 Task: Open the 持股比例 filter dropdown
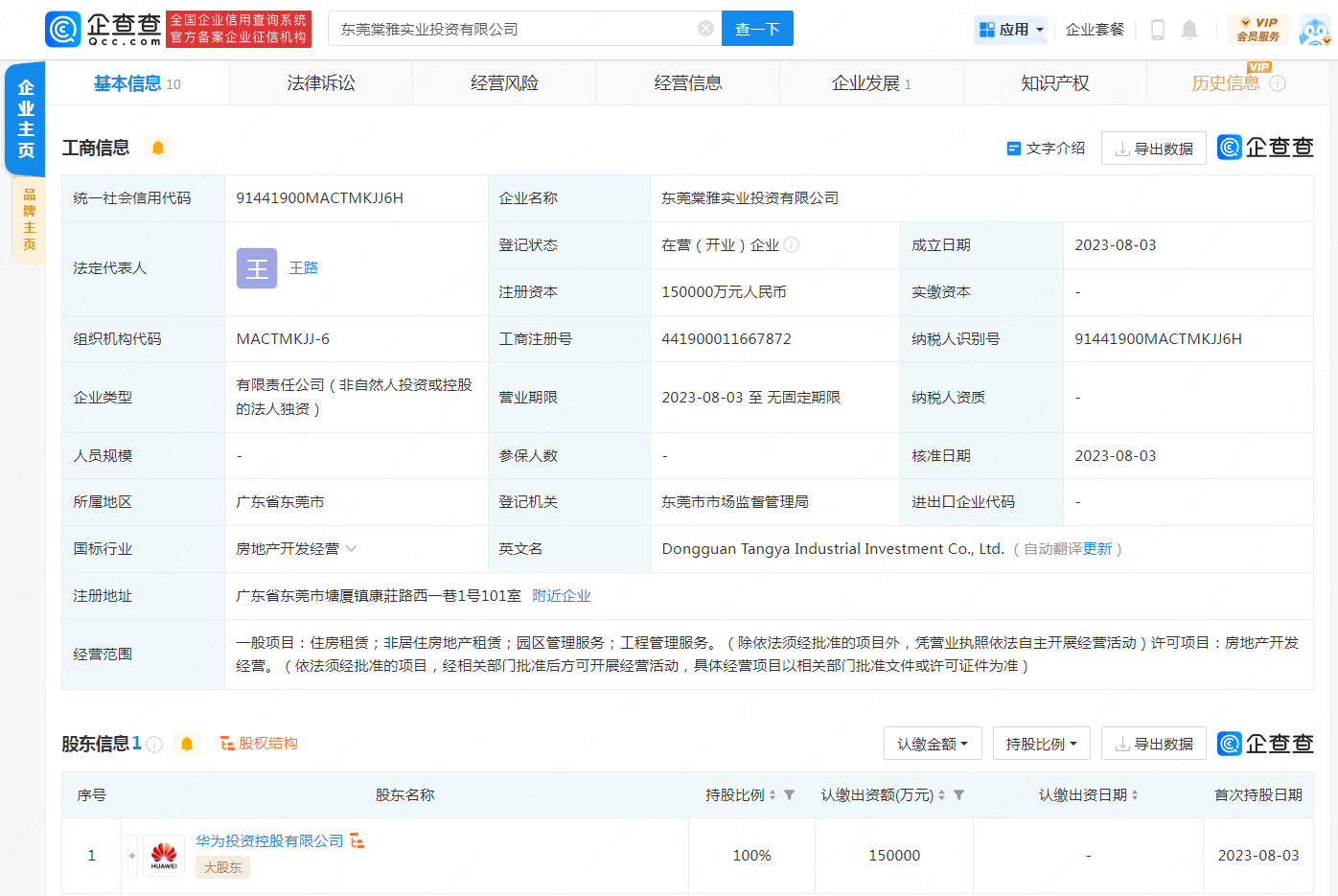pyautogui.click(x=1041, y=744)
